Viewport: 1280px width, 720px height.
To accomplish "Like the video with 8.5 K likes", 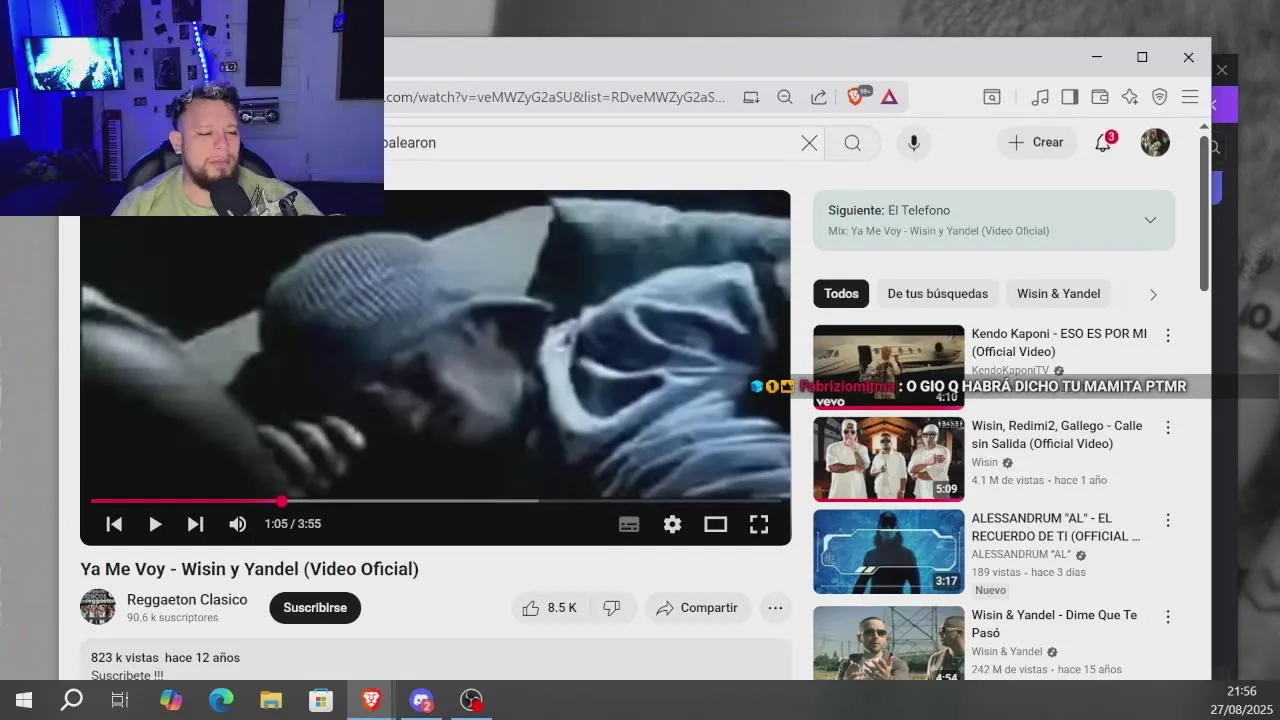I will pyautogui.click(x=549, y=608).
